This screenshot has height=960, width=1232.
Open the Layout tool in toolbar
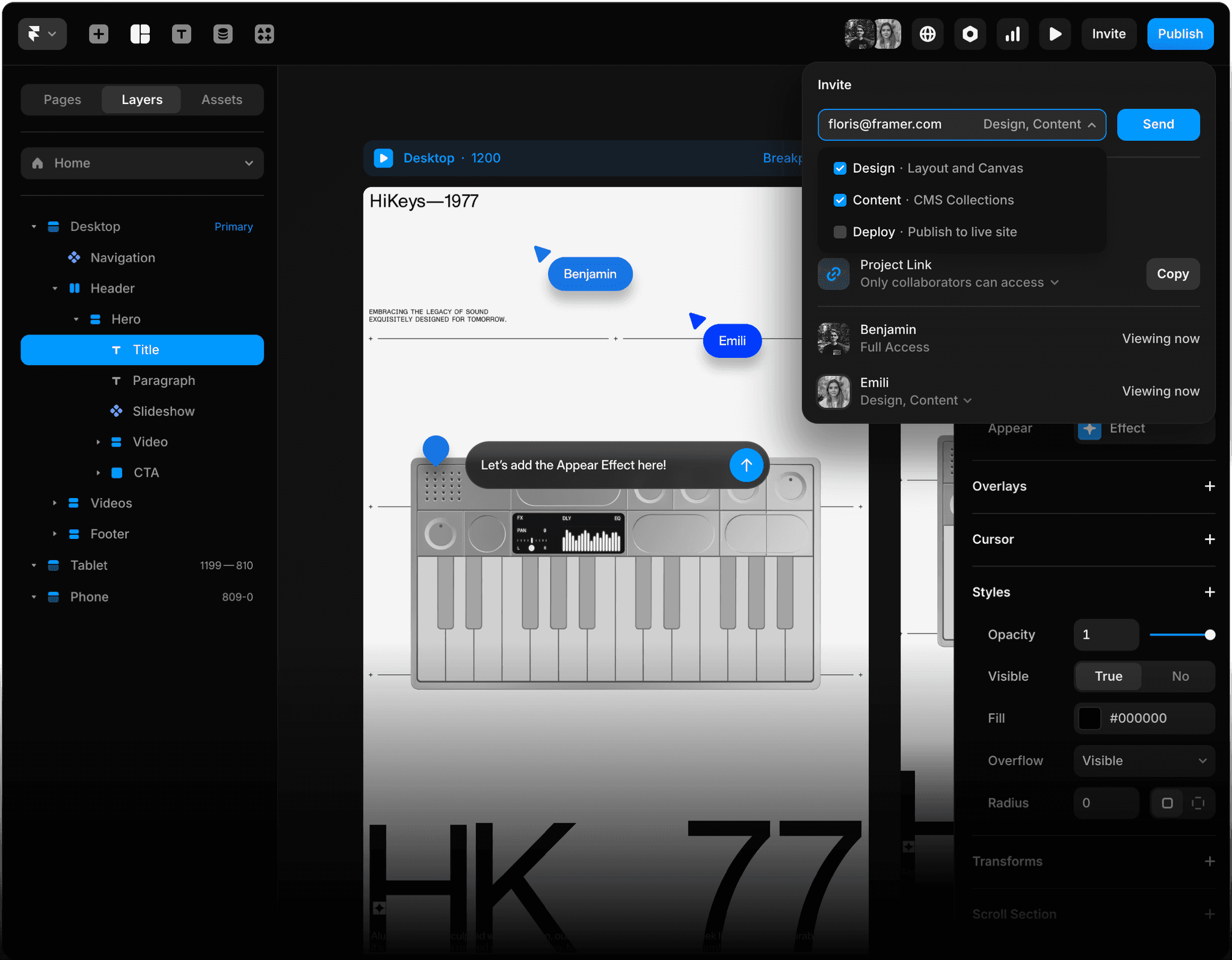pyautogui.click(x=140, y=34)
